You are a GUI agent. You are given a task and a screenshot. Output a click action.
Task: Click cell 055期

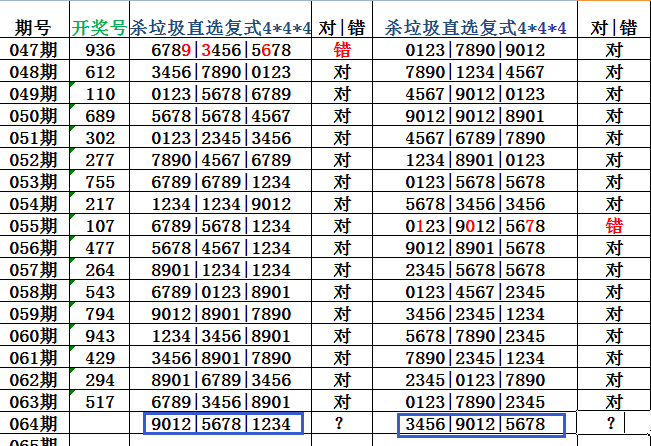[x=33, y=226]
